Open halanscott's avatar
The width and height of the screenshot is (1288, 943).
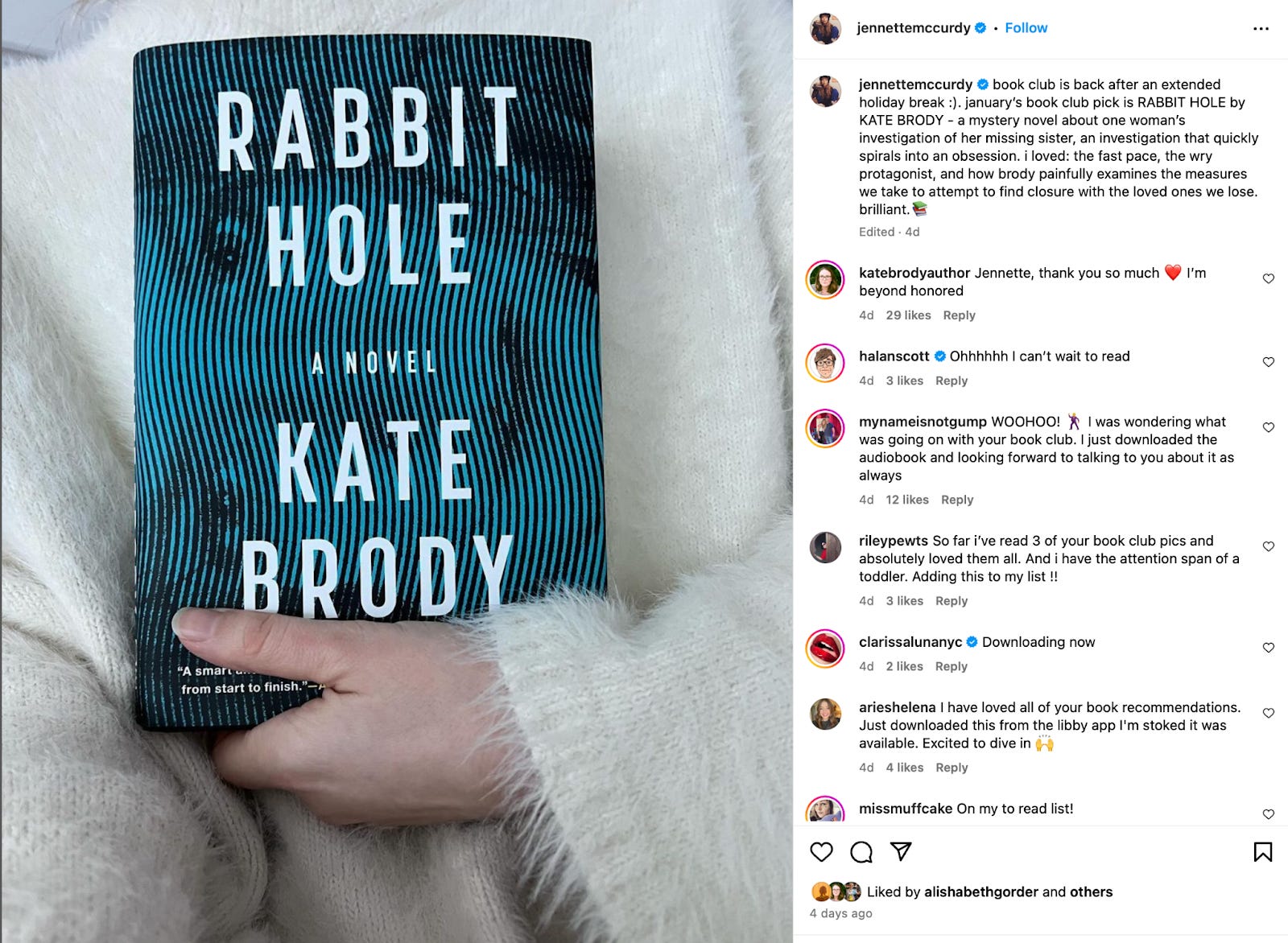coord(825,363)
